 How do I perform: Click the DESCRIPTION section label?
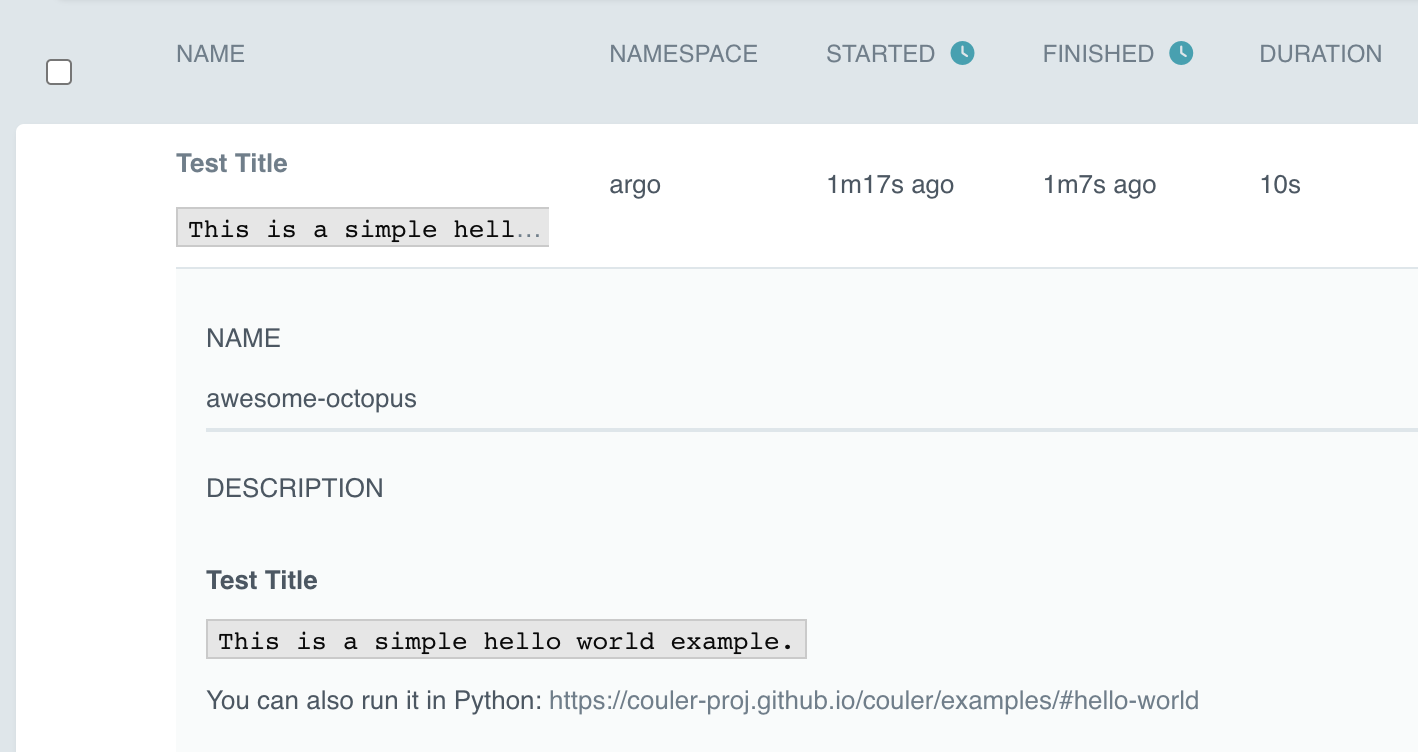tap(294, 488)
